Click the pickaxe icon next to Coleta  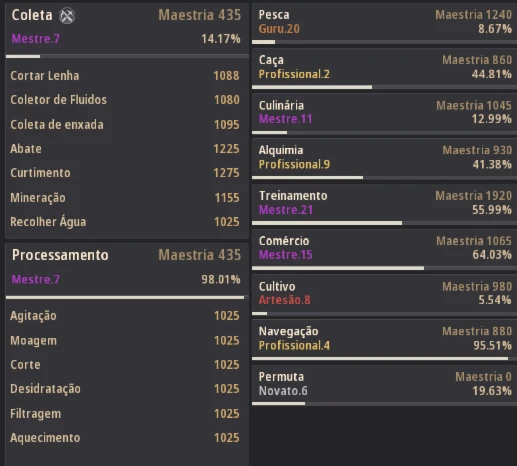pyautogui.click(x=67, y=16)
